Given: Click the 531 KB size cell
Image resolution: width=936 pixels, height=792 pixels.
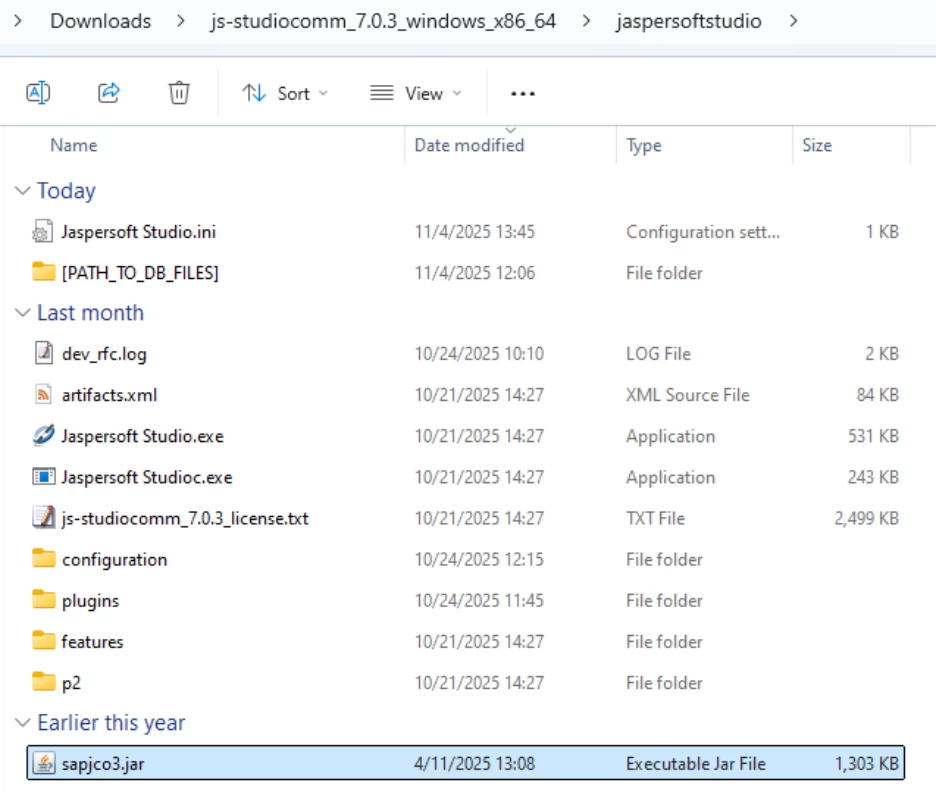Looking at the screenshot, I should [x=873, y=436].
